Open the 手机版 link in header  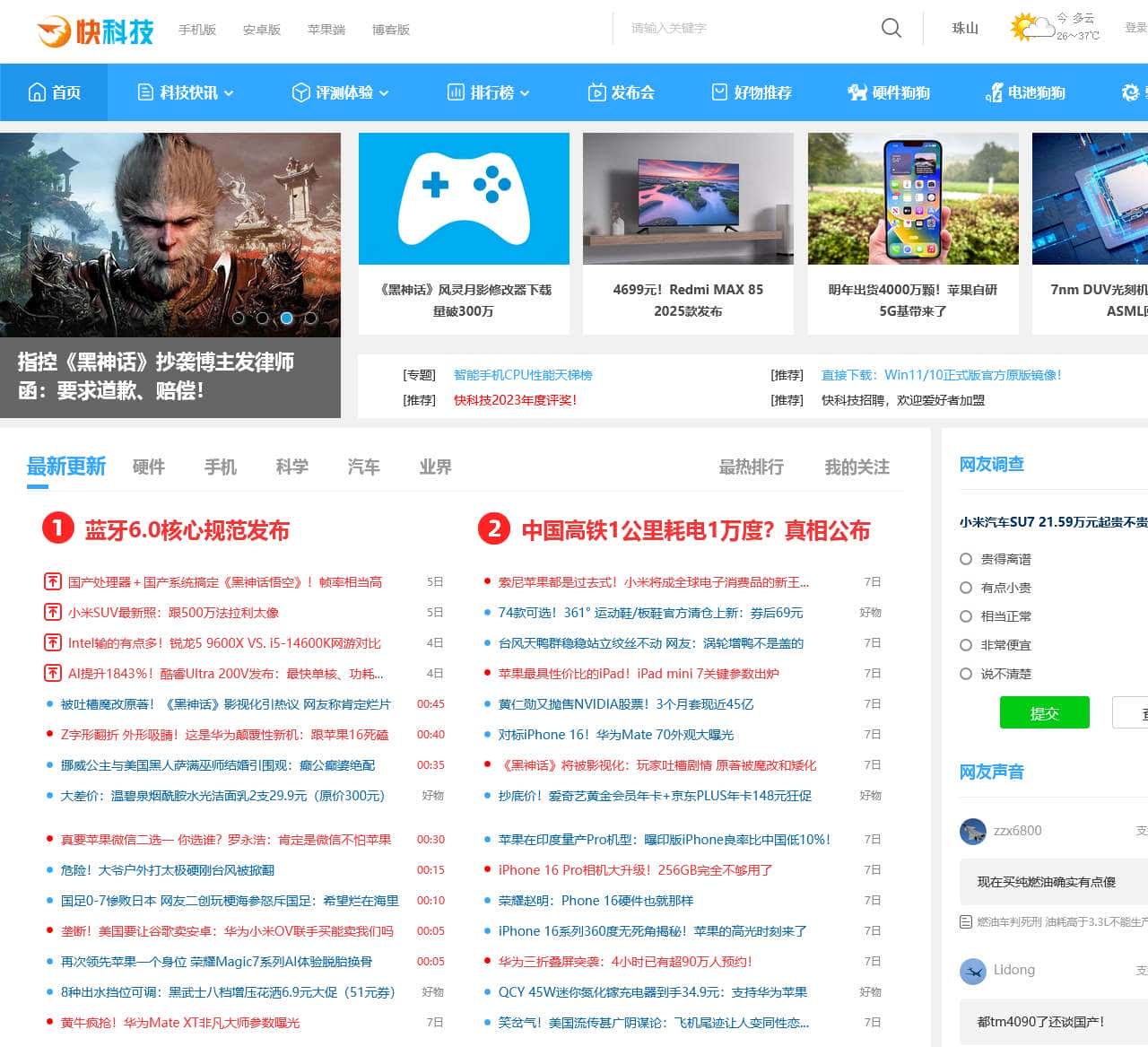coord(197,30)
